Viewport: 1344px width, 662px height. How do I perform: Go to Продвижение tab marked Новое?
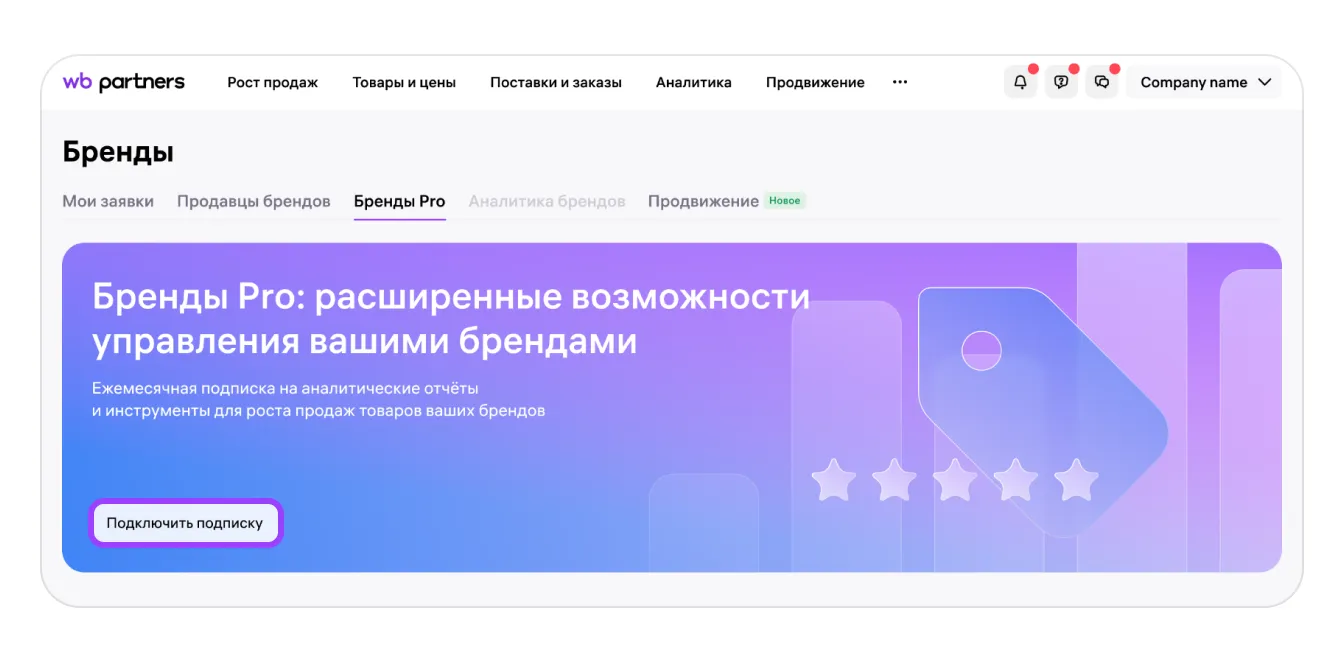pos(703,201)
